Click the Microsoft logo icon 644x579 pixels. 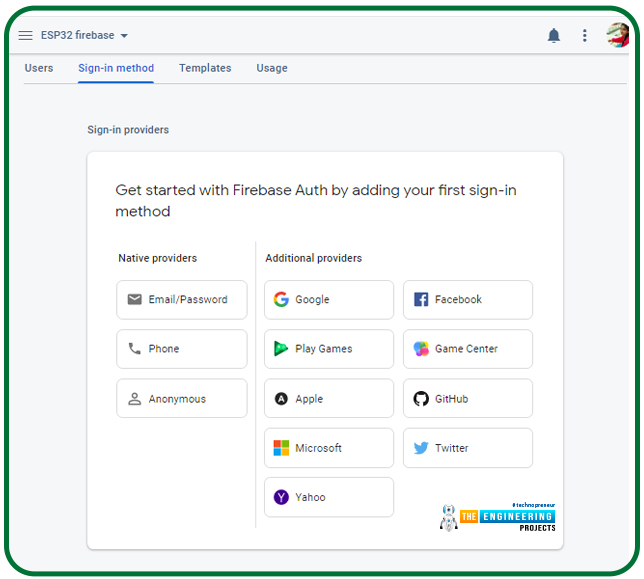(x=281, y=448)
